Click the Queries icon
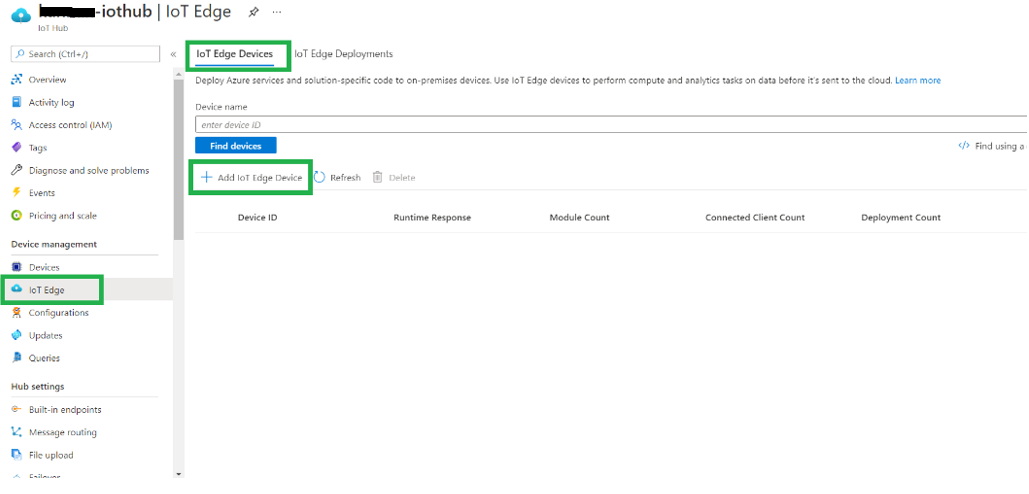This screenshot has width=1029, height=494. (x=17, y=358)
